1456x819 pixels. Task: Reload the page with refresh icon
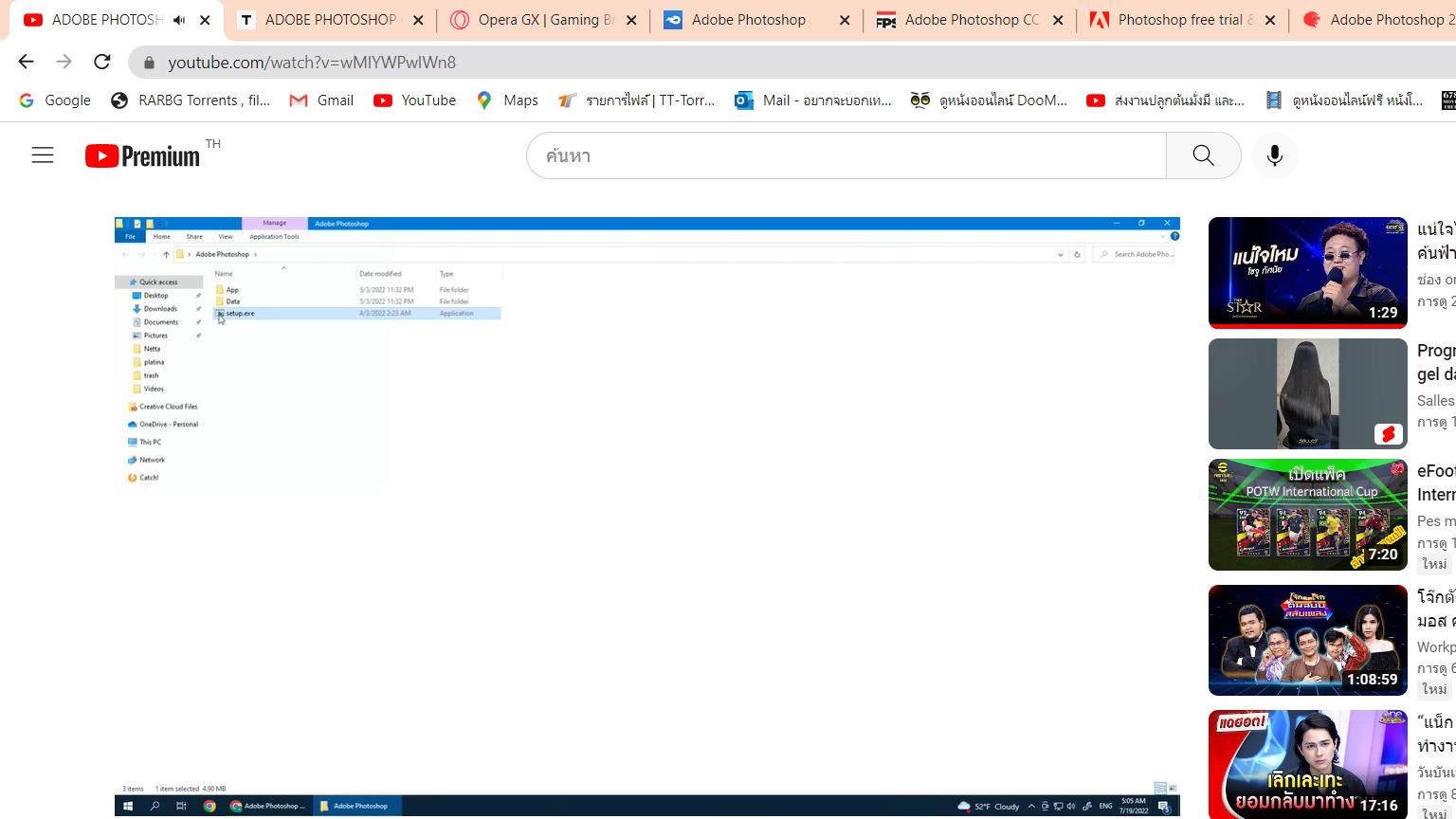(x=102, y=62)
